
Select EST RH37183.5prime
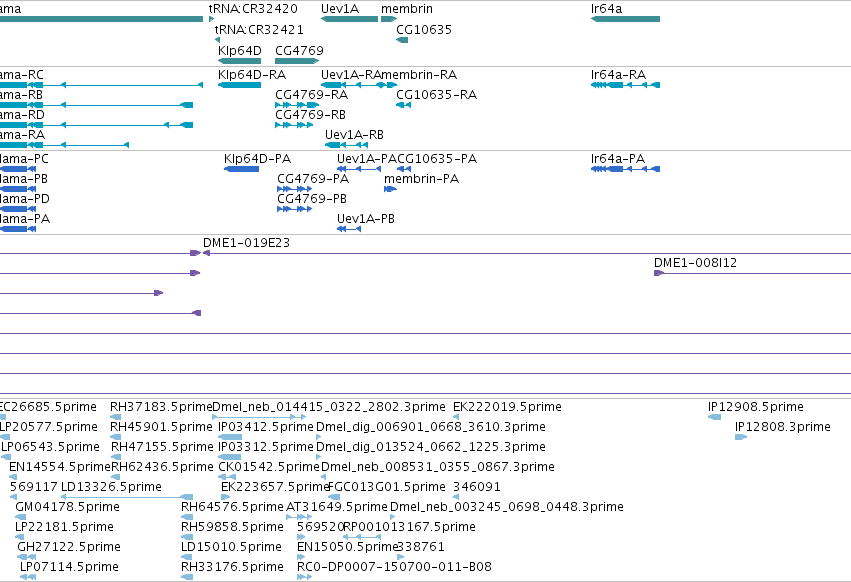(x=116, y=417)
